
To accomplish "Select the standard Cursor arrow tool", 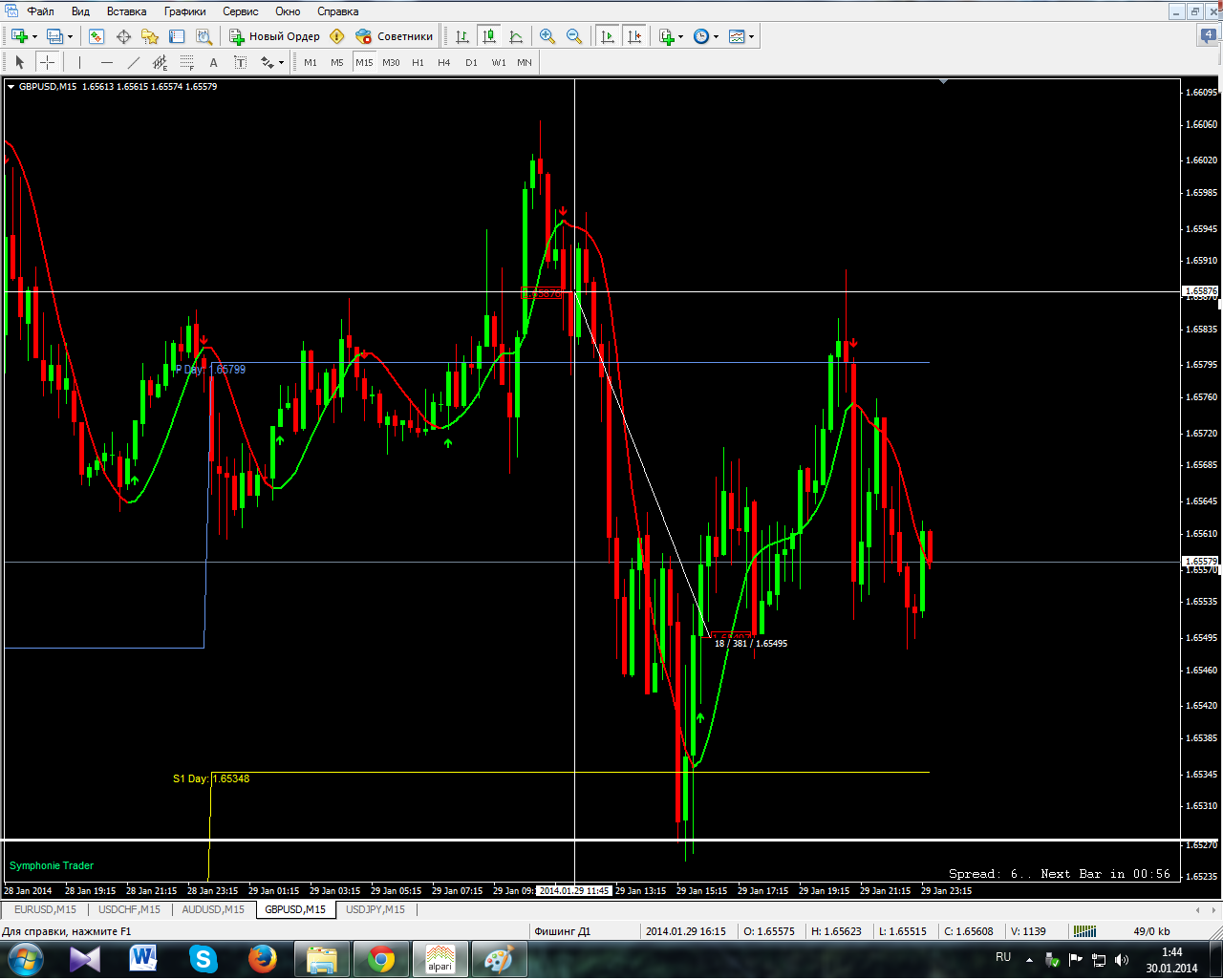I will [19, 62].
